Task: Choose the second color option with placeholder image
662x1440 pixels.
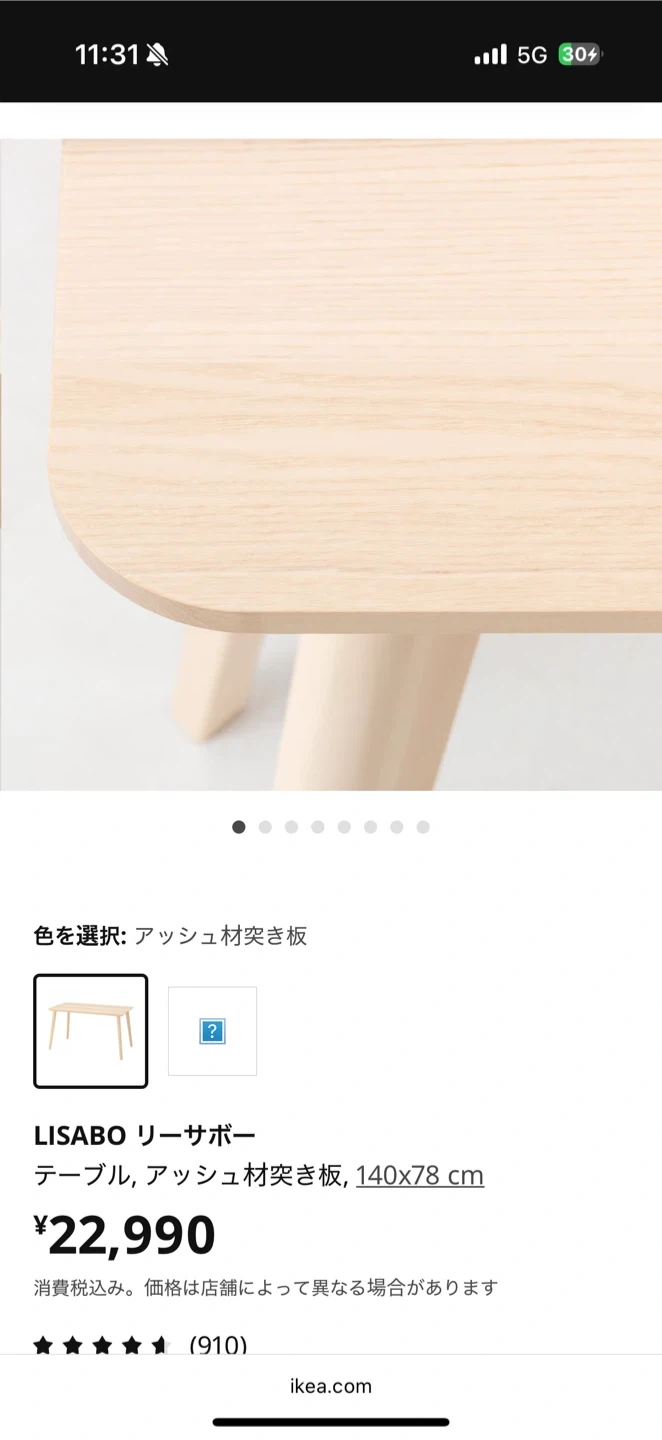Action: (x=212, y=1031)
